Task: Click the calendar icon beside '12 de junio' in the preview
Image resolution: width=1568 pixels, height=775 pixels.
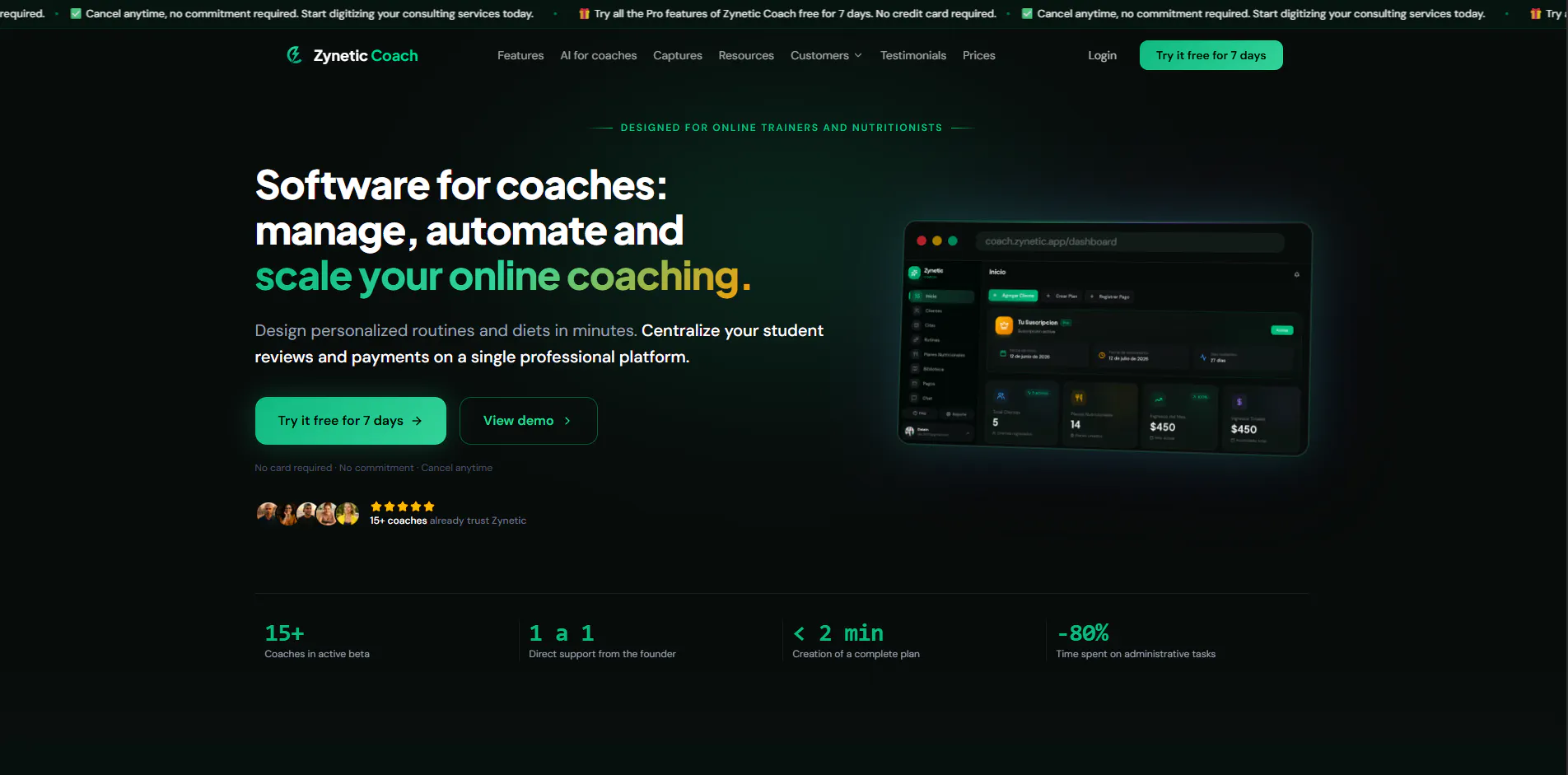Action: [1003, 353]
